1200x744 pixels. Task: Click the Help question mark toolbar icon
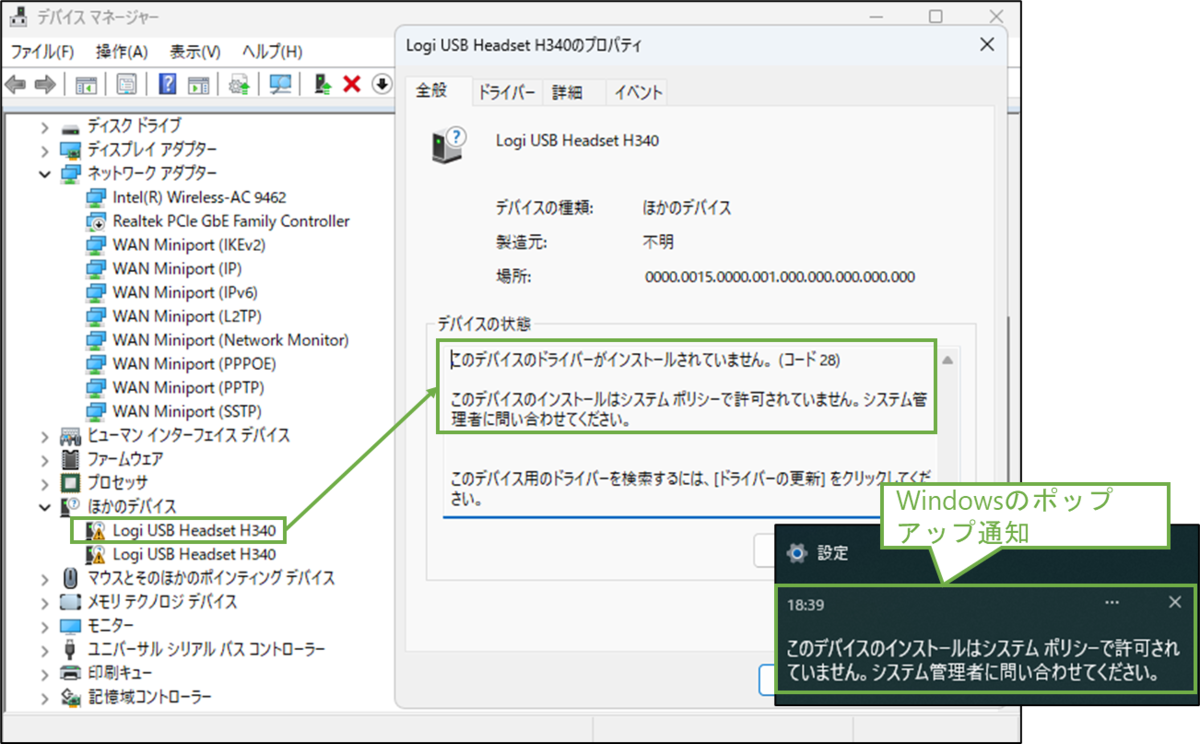pos(170,84)
